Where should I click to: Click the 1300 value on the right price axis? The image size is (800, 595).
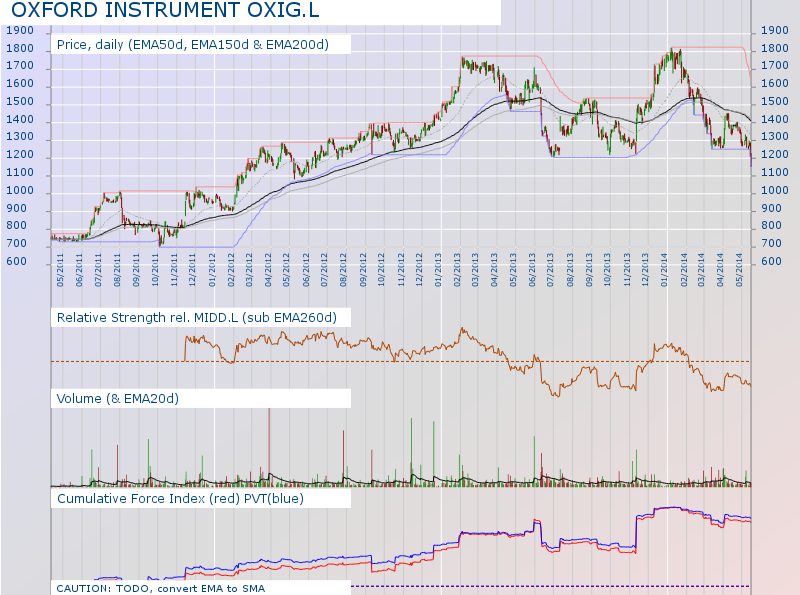[x=774, y=137]
